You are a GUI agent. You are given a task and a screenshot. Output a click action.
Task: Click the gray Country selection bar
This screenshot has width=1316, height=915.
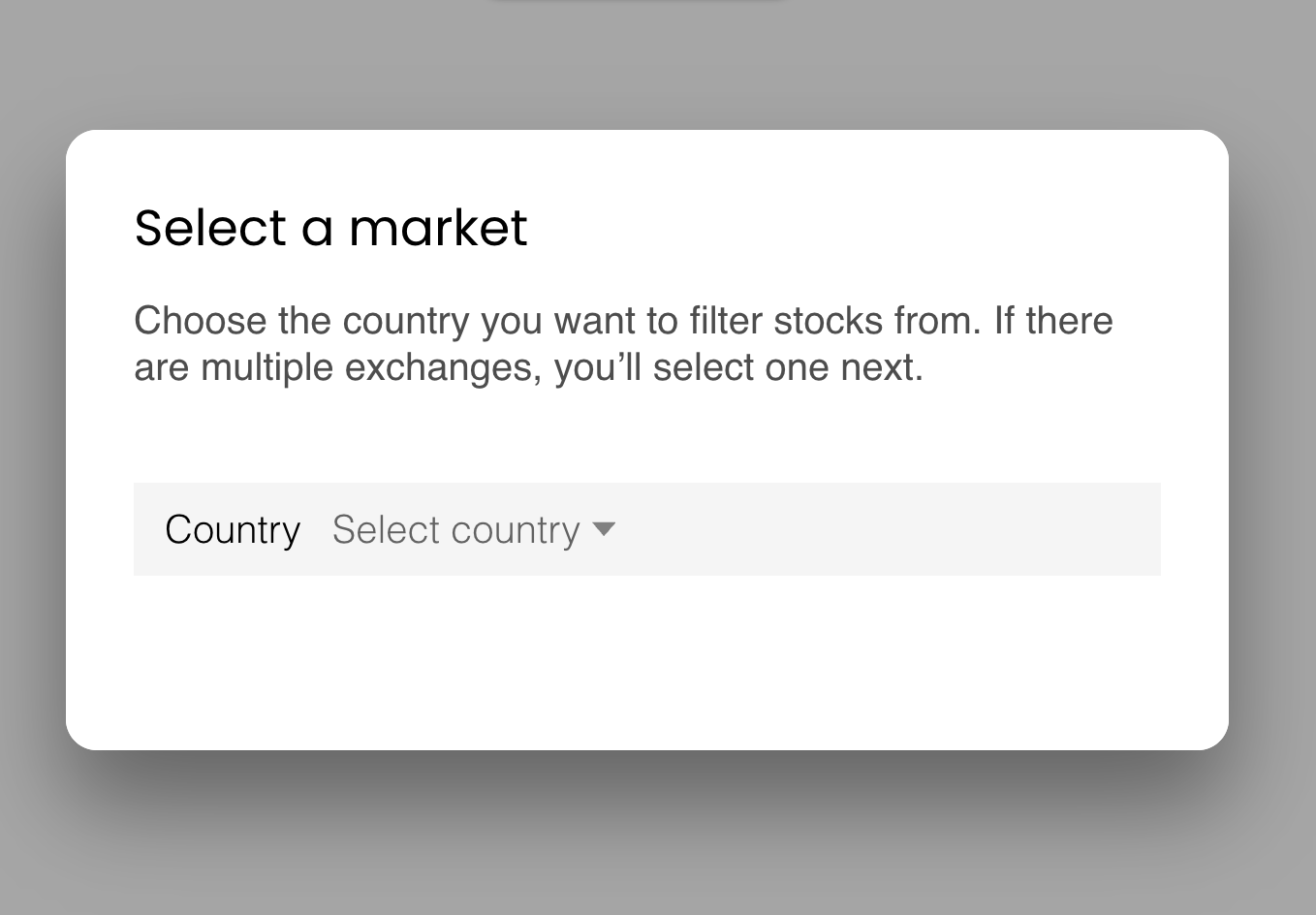(647, 529)
